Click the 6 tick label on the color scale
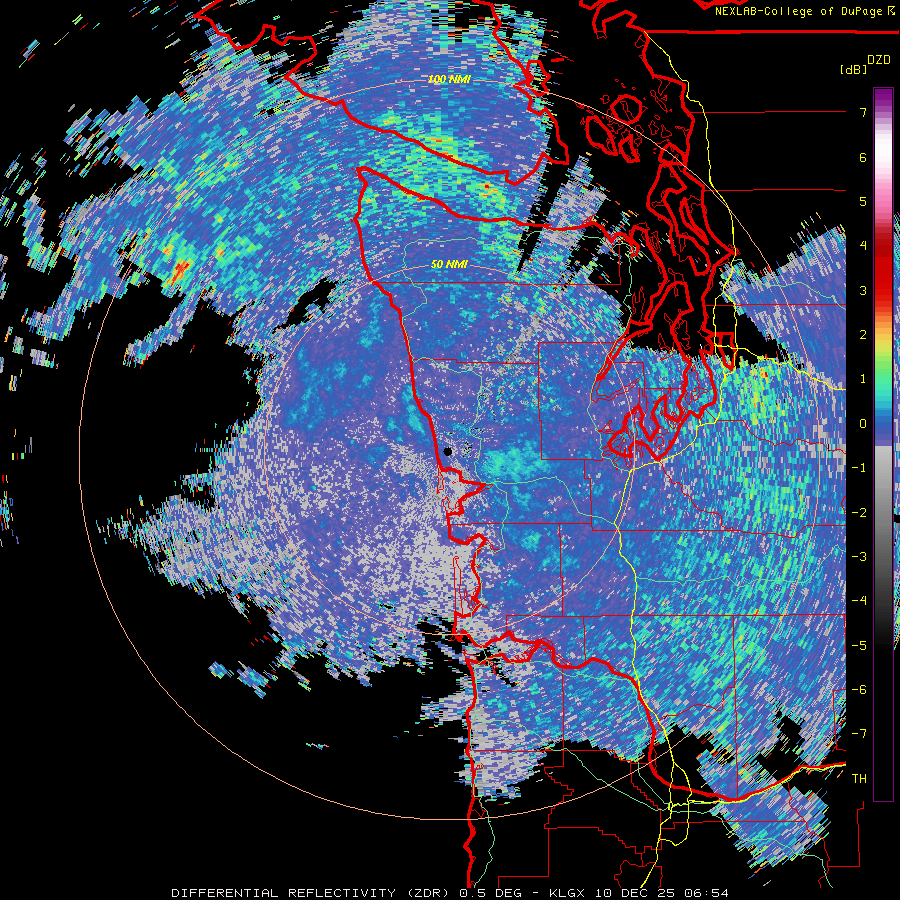The image size is (900, 900). pyautogui.click(x=863, y=157)
